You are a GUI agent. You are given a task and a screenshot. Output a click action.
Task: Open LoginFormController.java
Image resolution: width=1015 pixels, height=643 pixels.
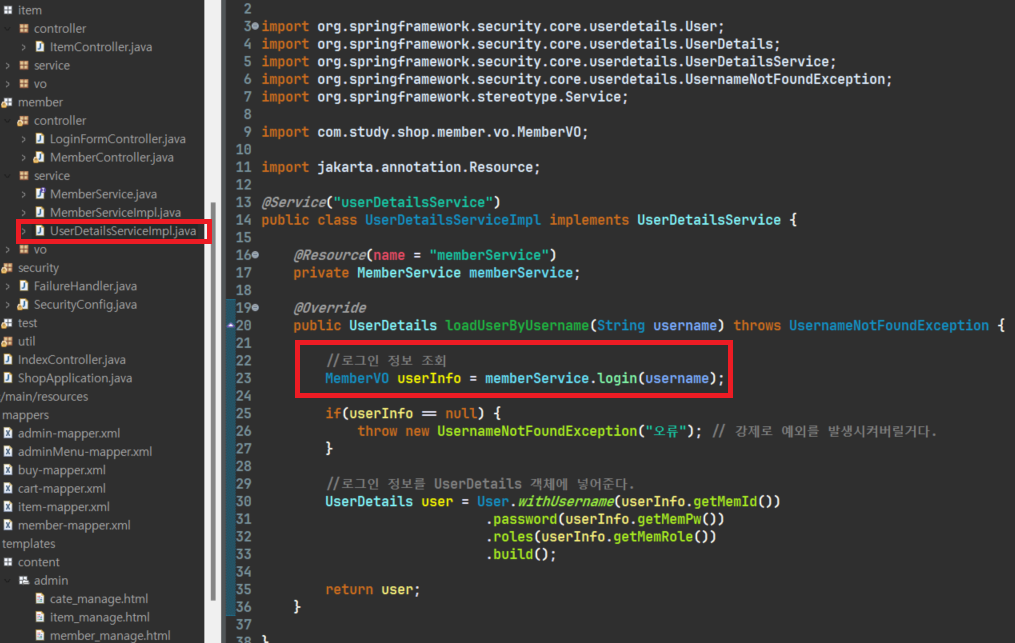[x=117, y=139]
